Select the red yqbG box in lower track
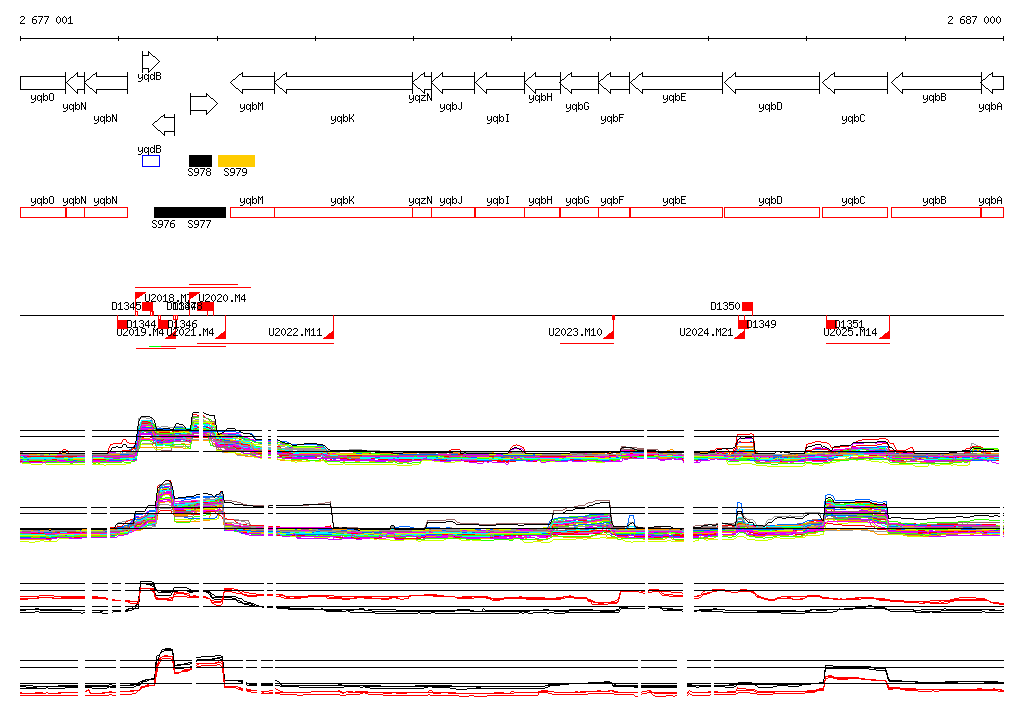The image size is (1024, 714). pyautogui.click(x=579, y=212)
